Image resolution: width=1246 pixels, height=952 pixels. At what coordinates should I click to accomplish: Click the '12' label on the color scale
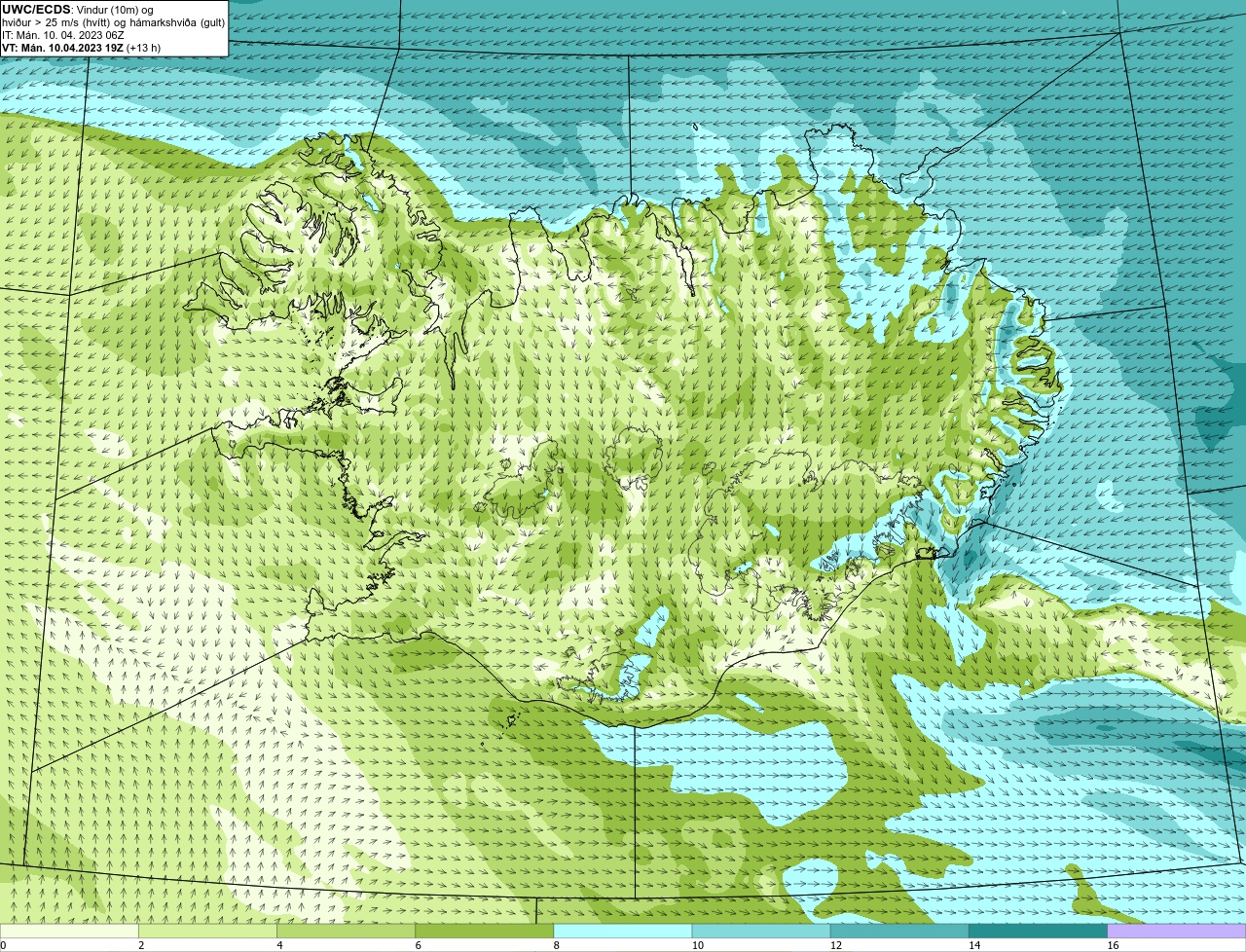pyautogui.click(x=836, y=945)
